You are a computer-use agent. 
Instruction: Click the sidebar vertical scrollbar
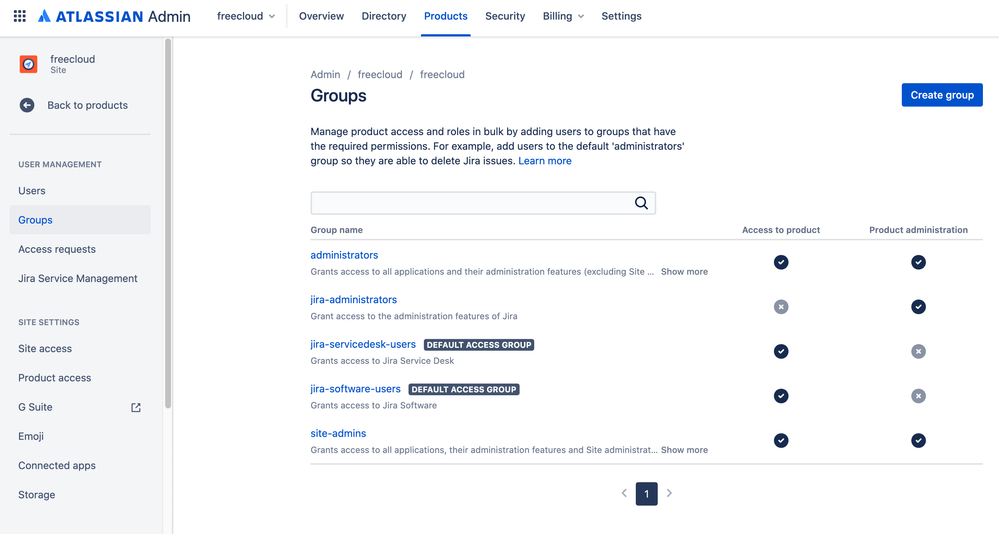click(168, 223)
